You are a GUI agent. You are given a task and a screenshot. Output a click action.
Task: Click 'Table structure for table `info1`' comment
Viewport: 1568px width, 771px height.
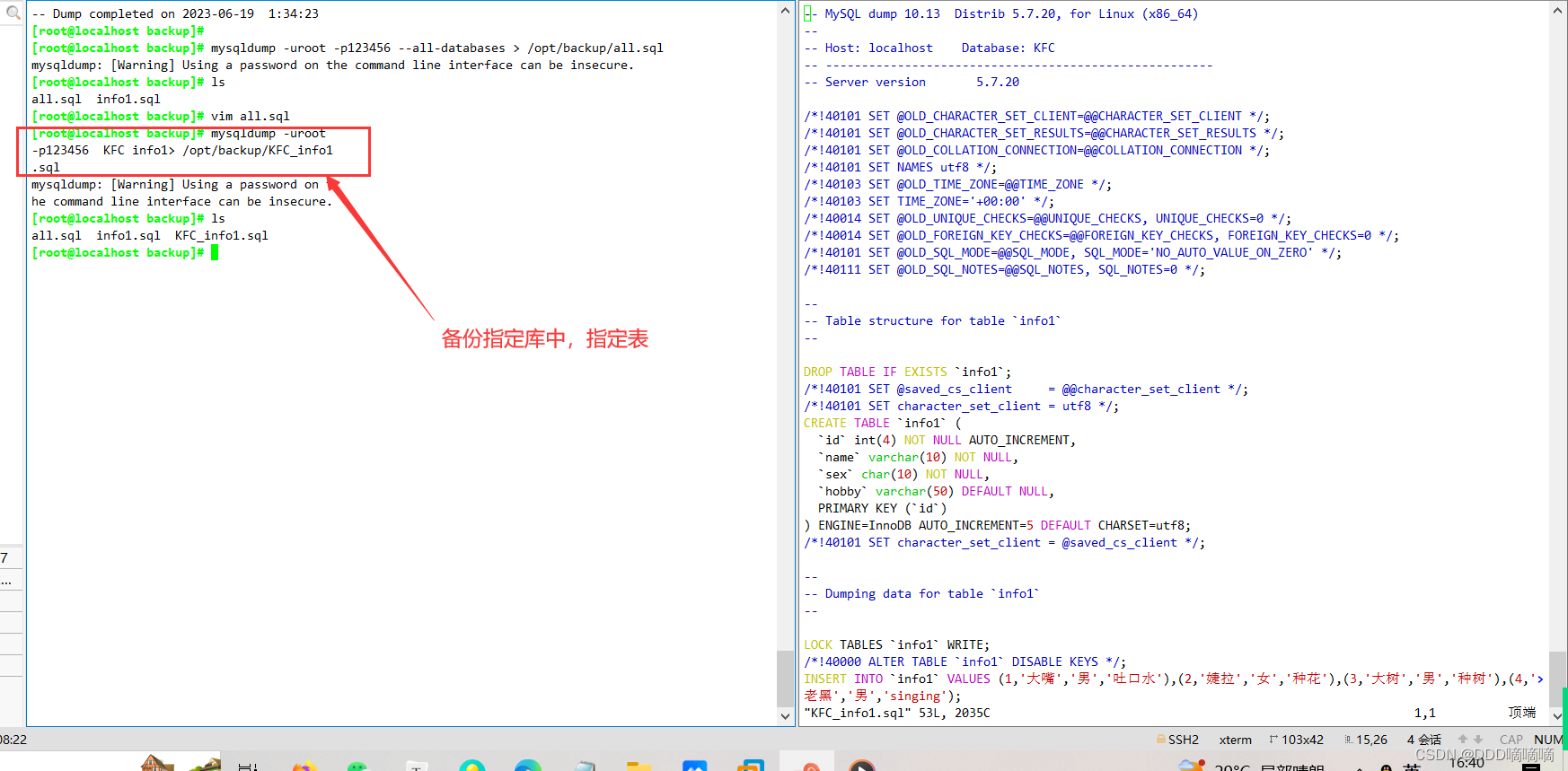point(933,320)
